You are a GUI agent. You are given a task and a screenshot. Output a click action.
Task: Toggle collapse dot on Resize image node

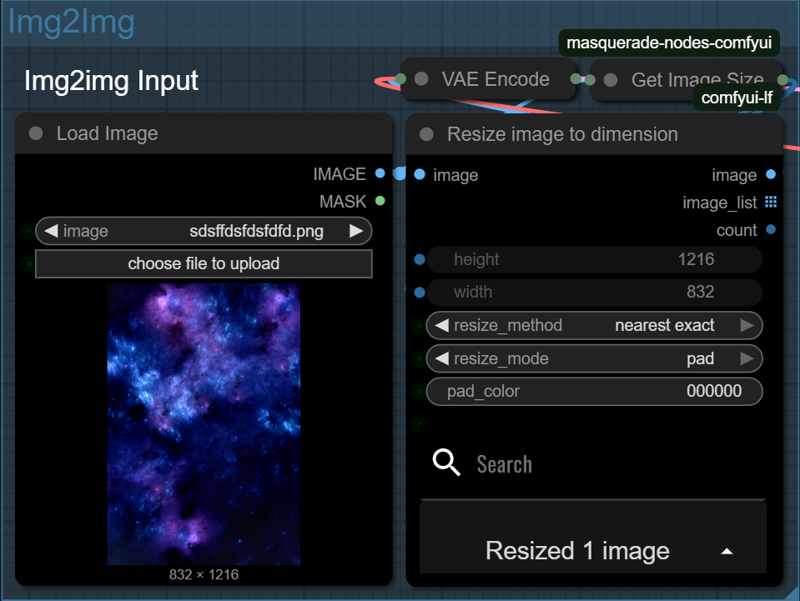click(427, 134)
